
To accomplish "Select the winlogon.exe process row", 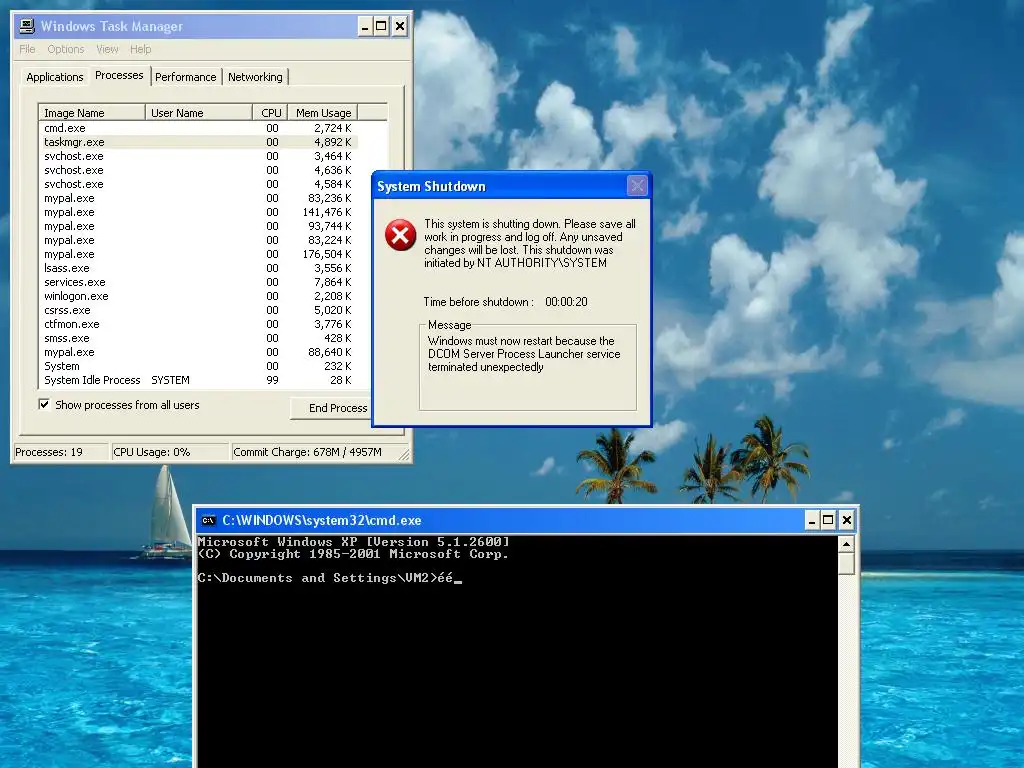I will tap(199, 296).
